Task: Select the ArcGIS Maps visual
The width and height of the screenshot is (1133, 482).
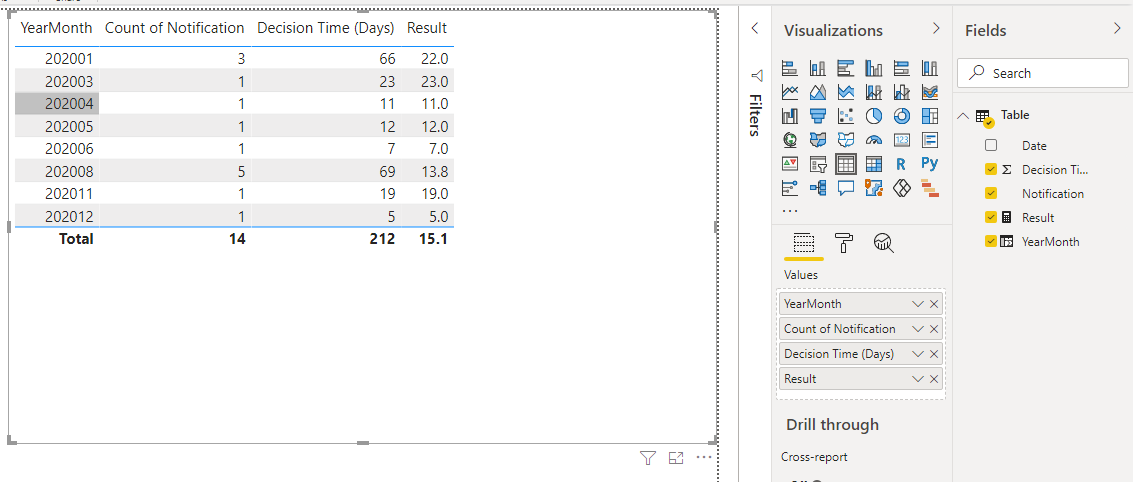Action: [x=874, y=188]
